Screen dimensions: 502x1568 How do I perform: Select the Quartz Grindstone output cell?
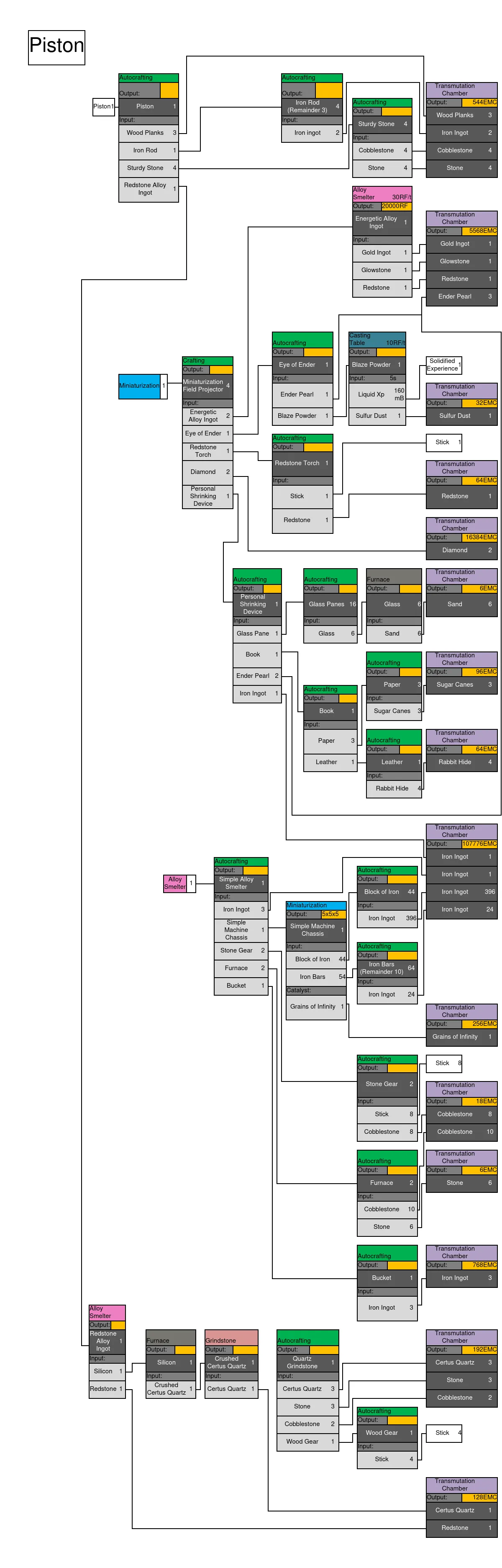pyautogui.click(x=307, y=1362)
